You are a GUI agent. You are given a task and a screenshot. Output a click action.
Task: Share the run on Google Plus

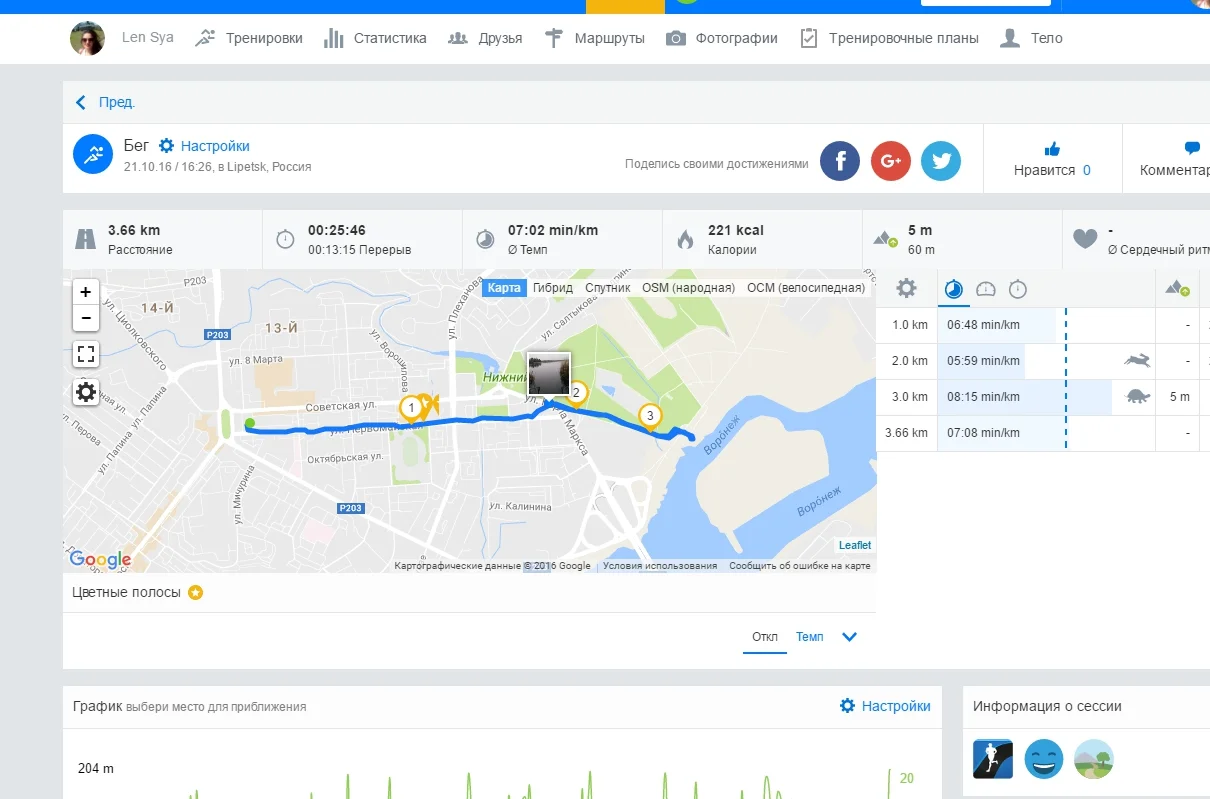[890, 160]
